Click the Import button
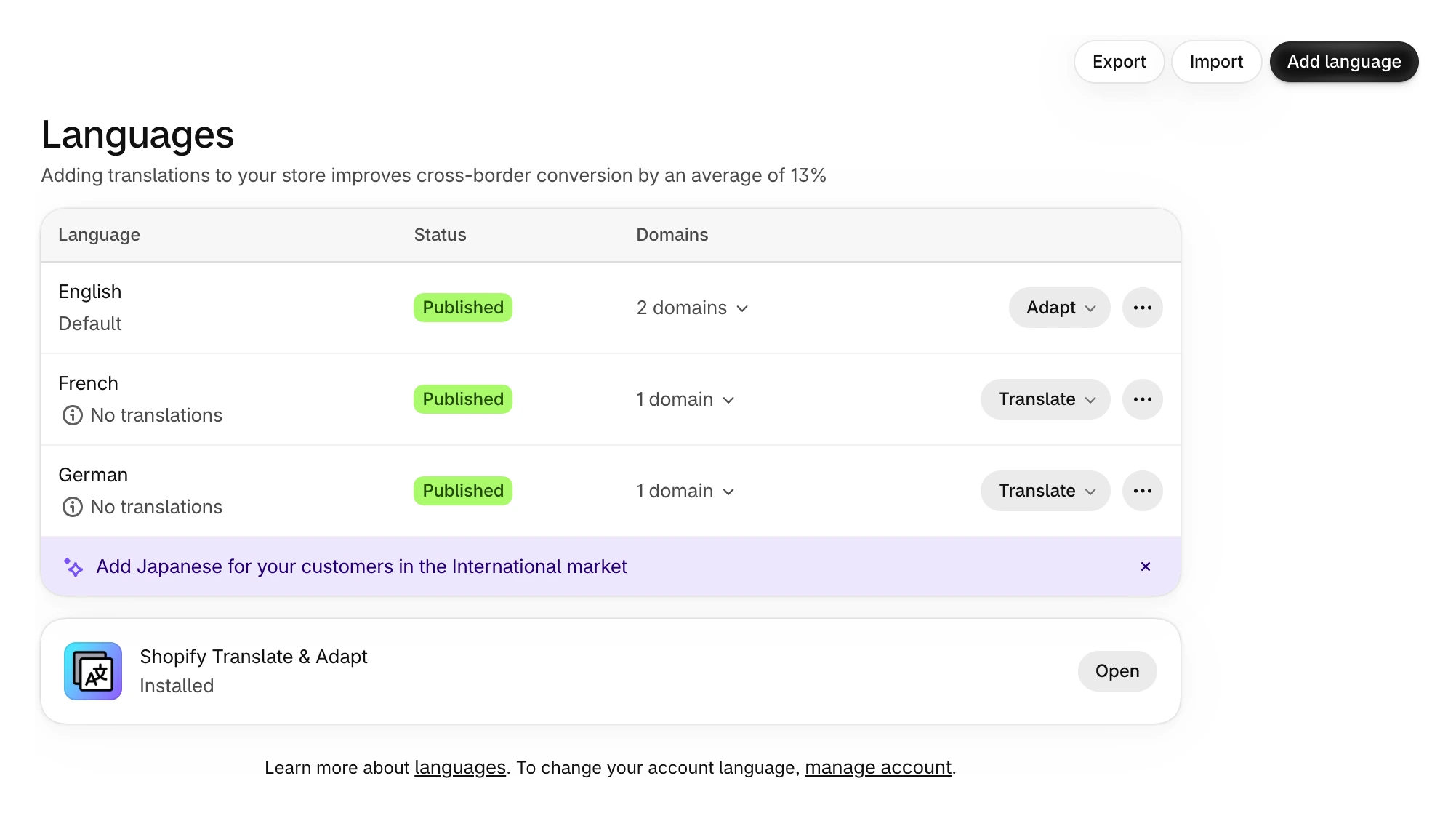The image size is (1456, 813). point(1216,62)
